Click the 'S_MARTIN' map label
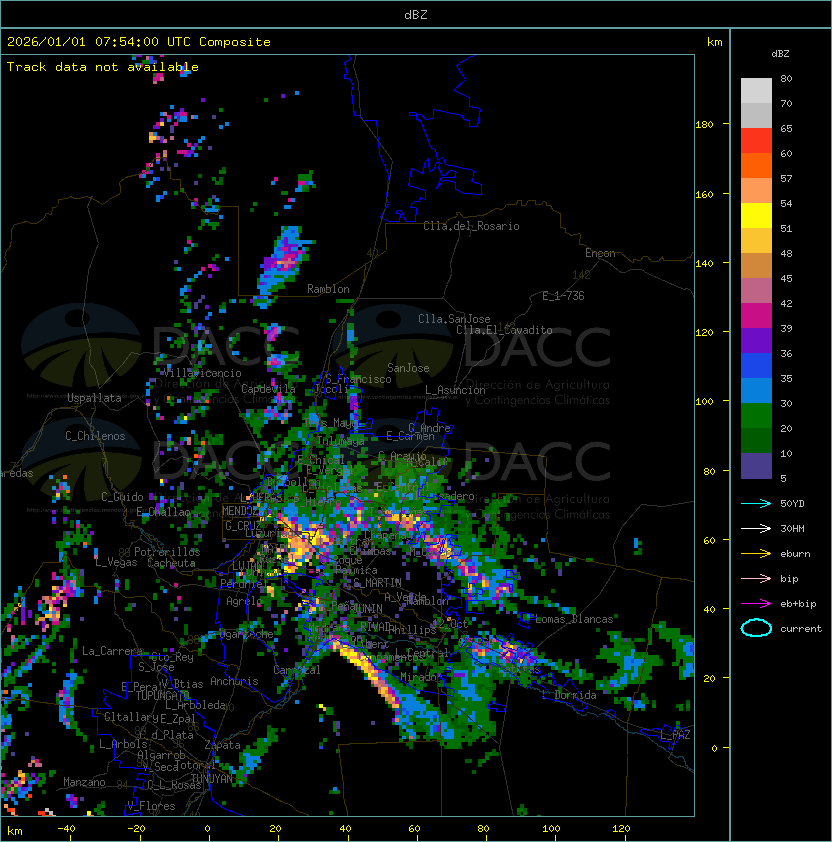Screen dimensions: 832x842 (378, 582)
